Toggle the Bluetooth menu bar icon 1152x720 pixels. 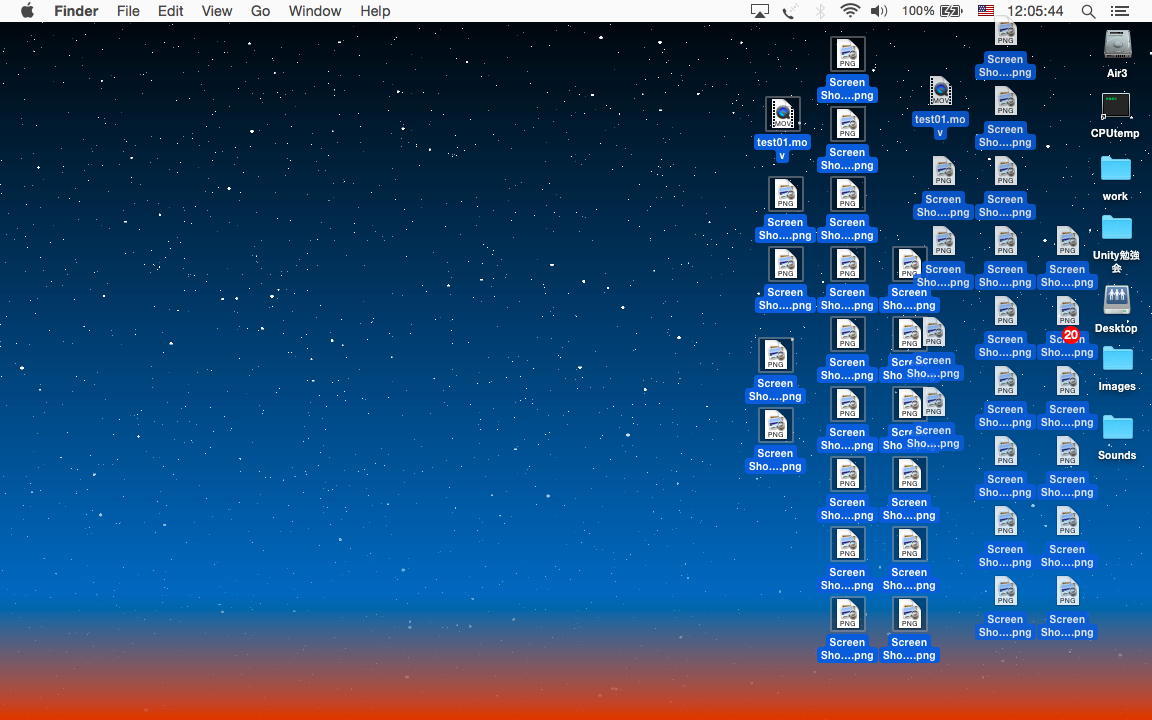click(x=820, y=11)
